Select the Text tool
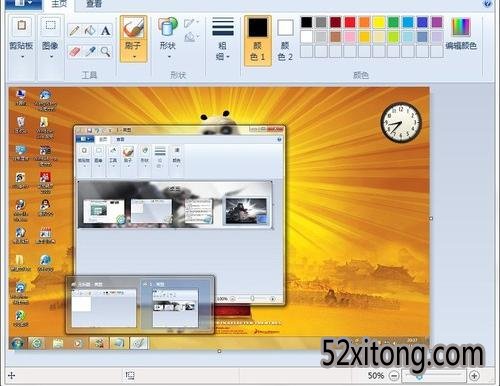This screenshot has height=386, width=500. tap(105, 31)
